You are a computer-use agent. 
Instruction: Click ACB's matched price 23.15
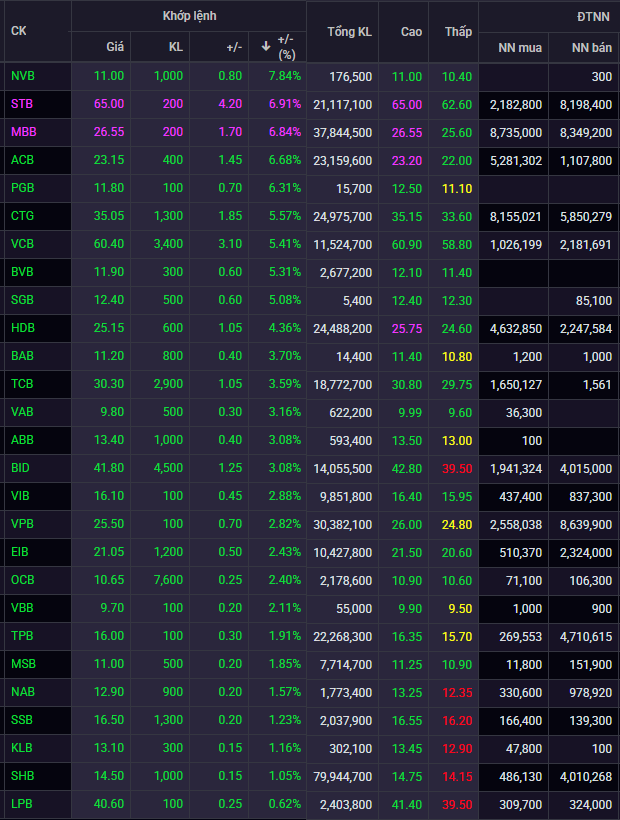point(109,160)
